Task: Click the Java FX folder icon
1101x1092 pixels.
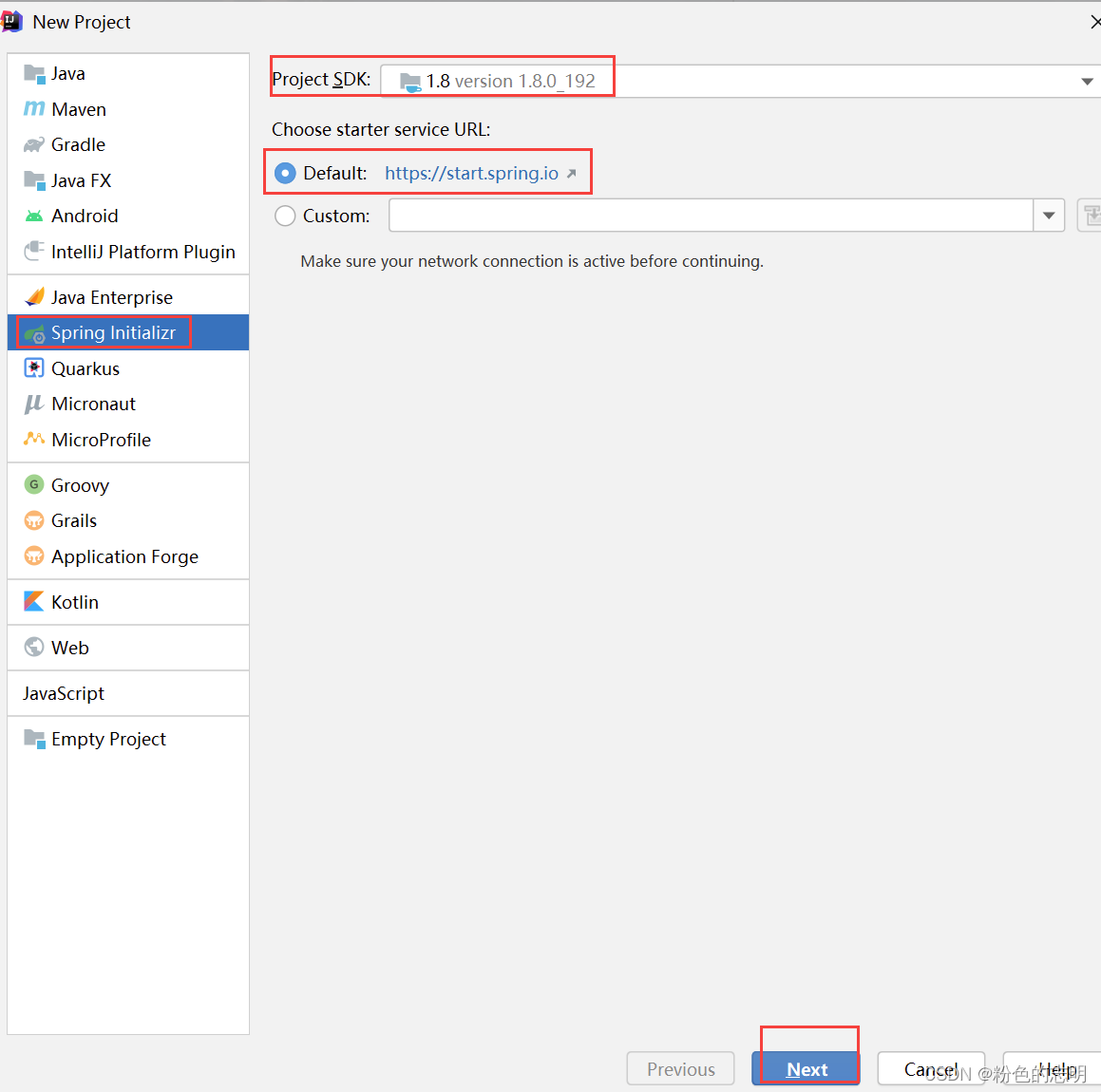Action: 33,180
